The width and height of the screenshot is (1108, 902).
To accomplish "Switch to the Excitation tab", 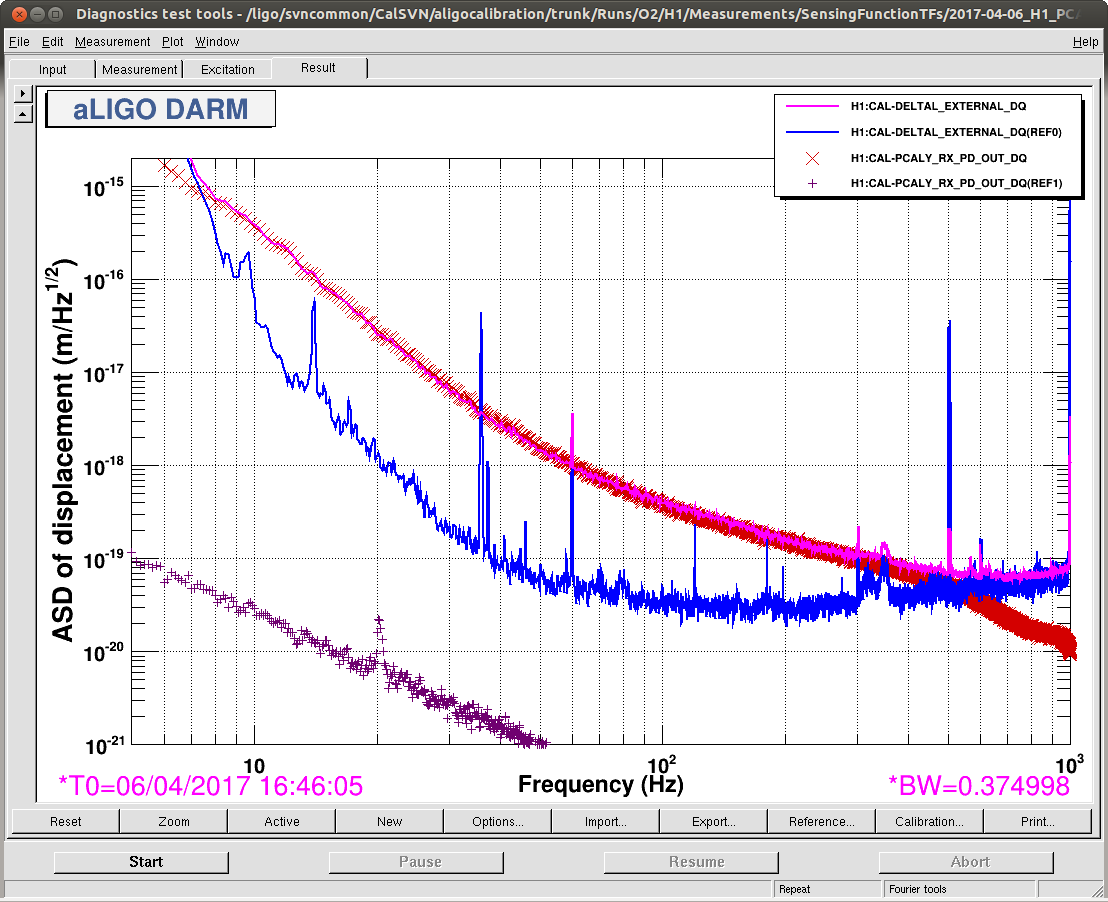I will [228, 69].
